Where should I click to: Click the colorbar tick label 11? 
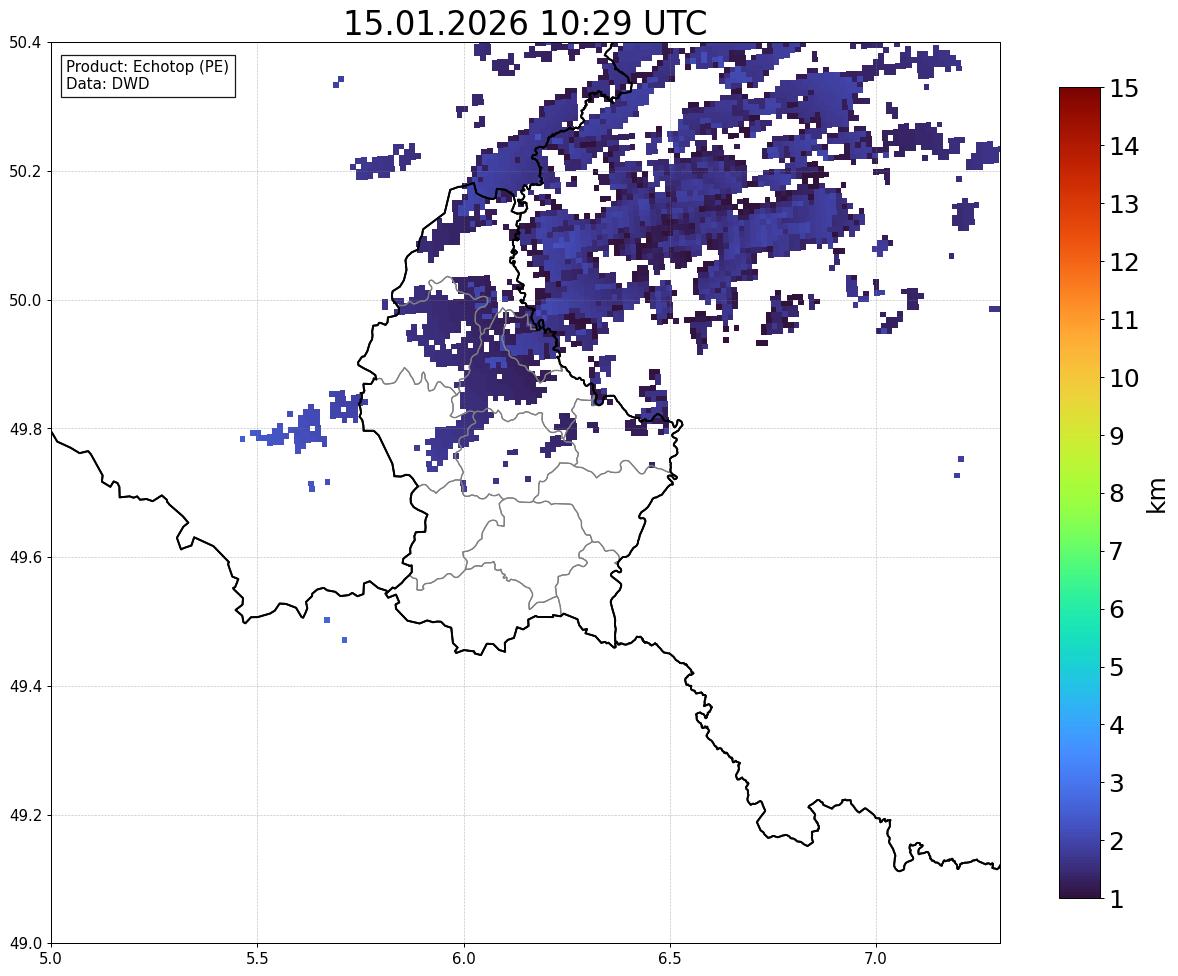(x=1124, y=320)
